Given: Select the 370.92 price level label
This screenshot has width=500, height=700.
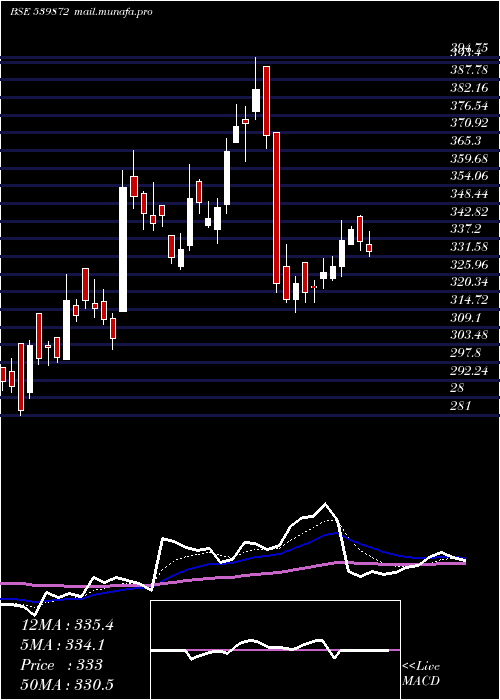Looking at the screenshot, I should [469, 123].
